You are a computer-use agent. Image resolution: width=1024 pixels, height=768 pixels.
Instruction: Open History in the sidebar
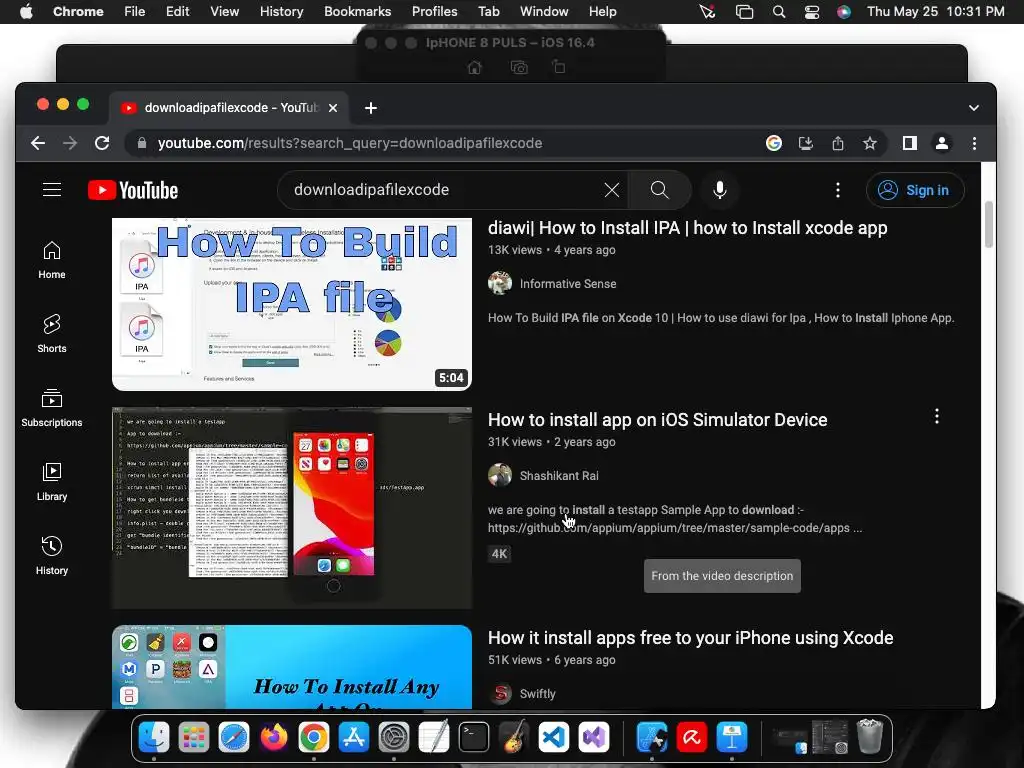52,556
